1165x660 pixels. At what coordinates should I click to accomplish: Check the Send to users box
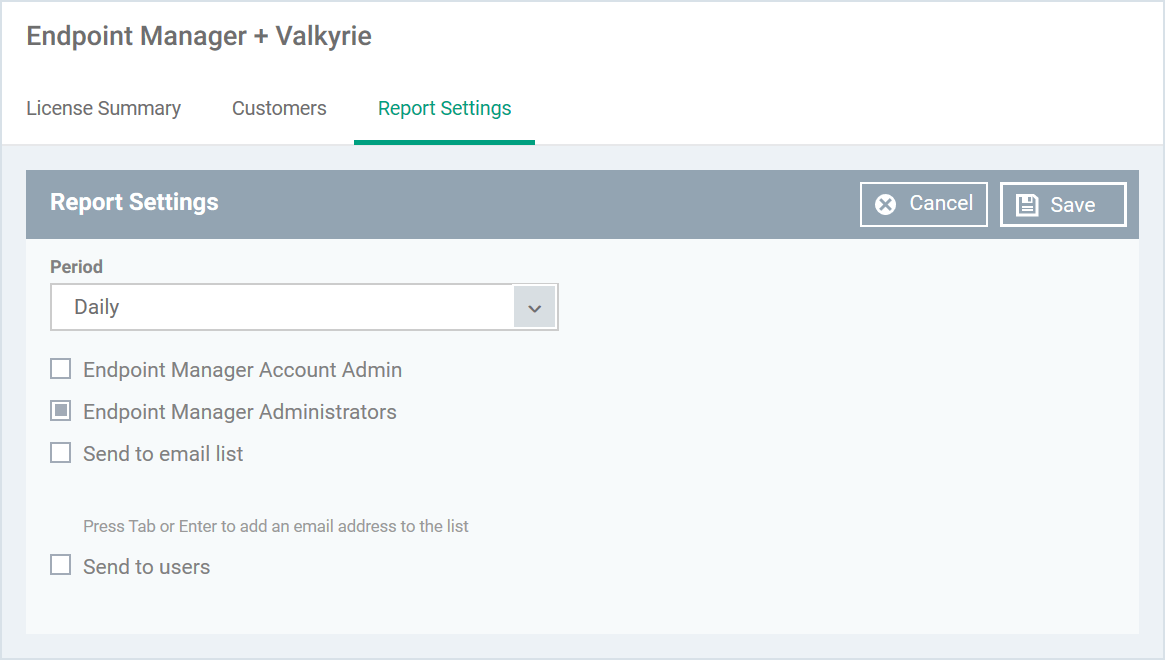[60, 564]
